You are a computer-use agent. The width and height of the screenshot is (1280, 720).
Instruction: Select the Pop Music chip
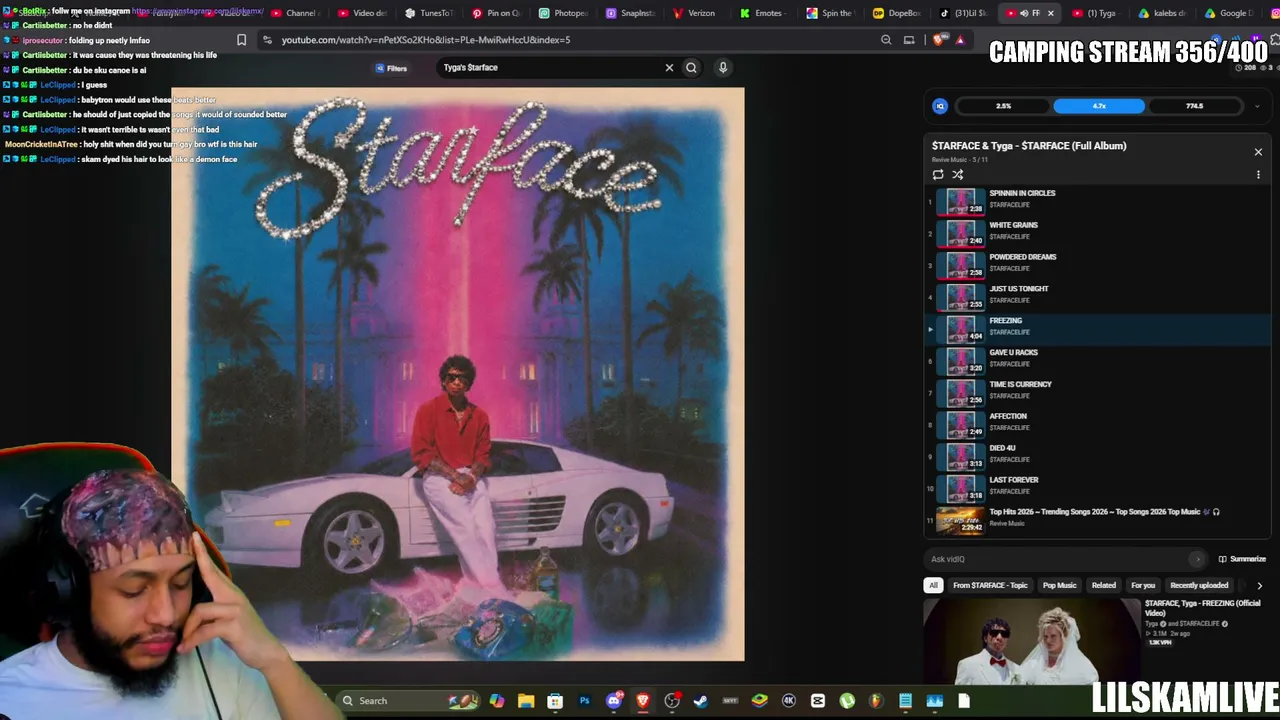1059,586
